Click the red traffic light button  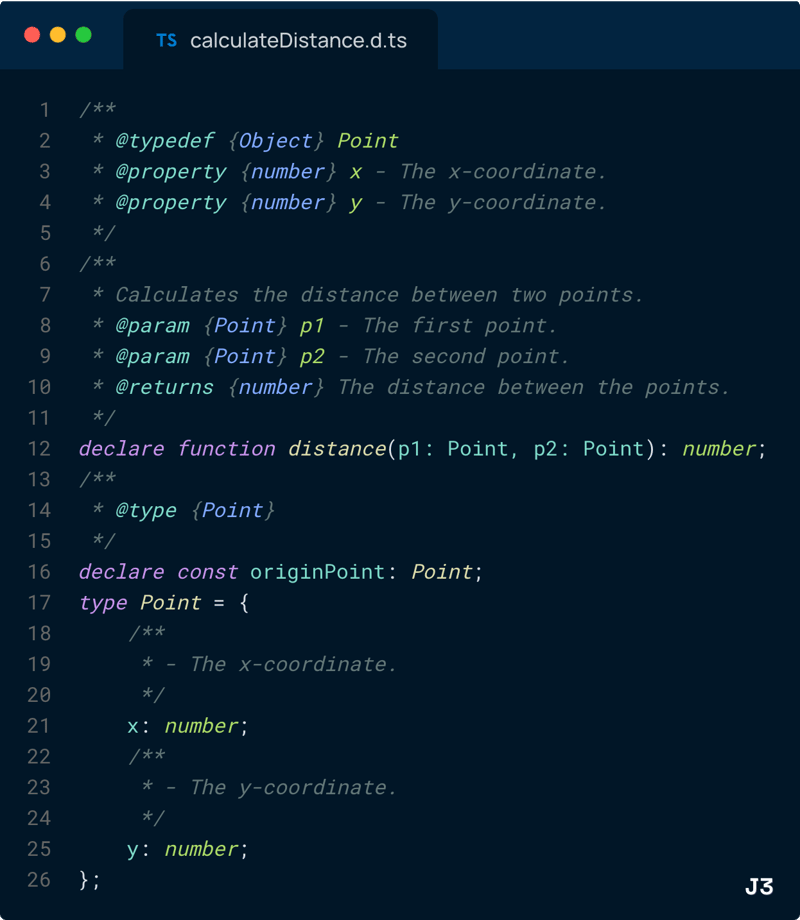33,33
